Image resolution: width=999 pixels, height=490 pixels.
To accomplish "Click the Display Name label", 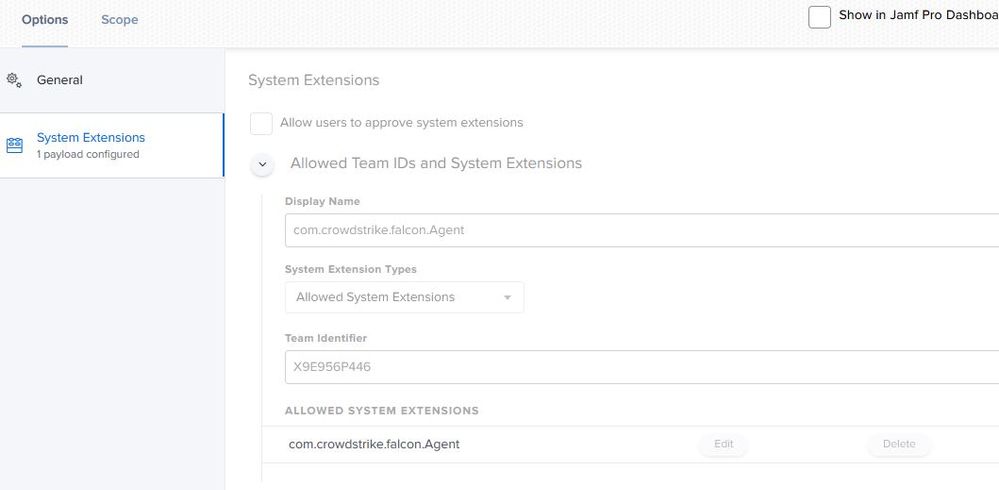I will point(322,201).
